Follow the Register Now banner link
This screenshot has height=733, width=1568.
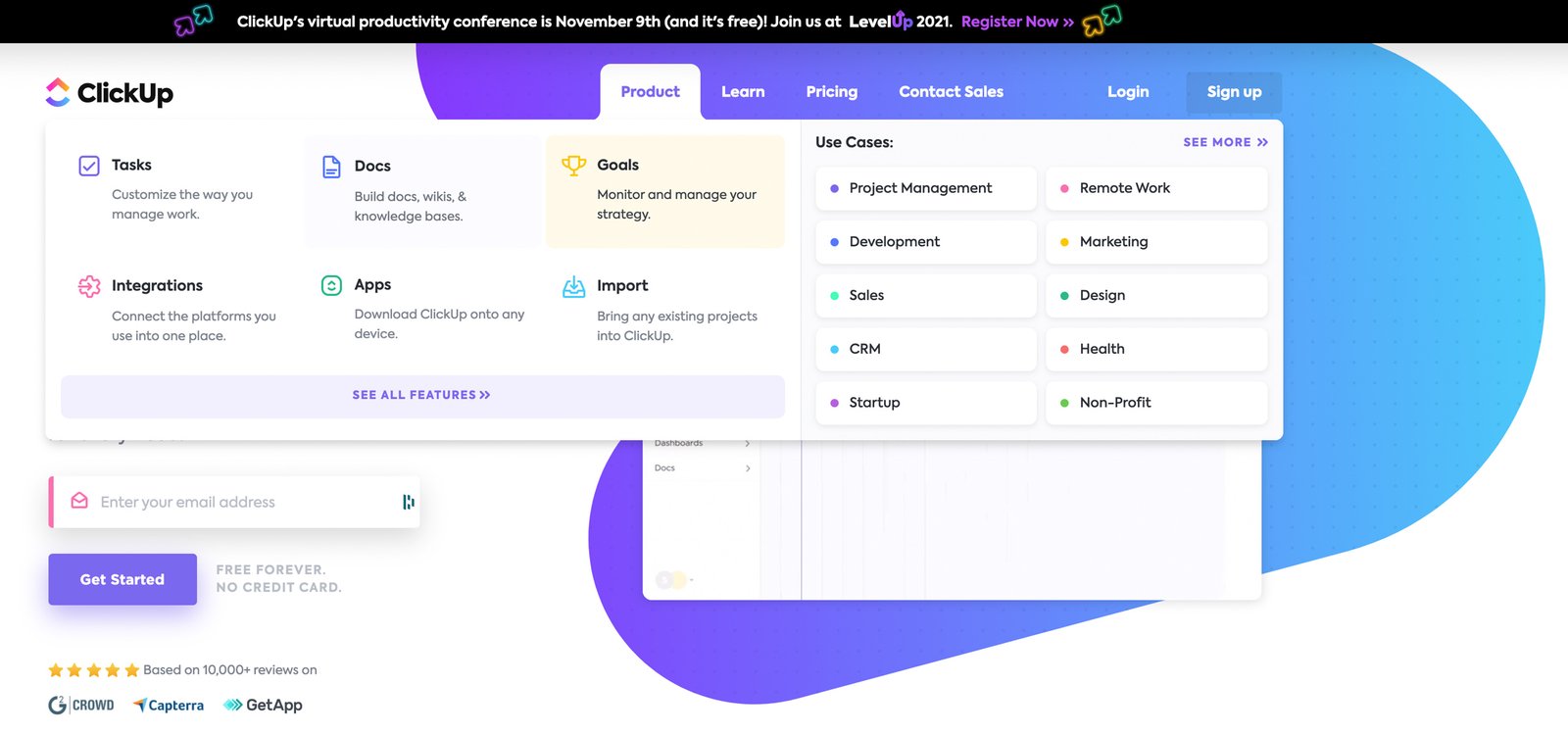(1017, 22)
